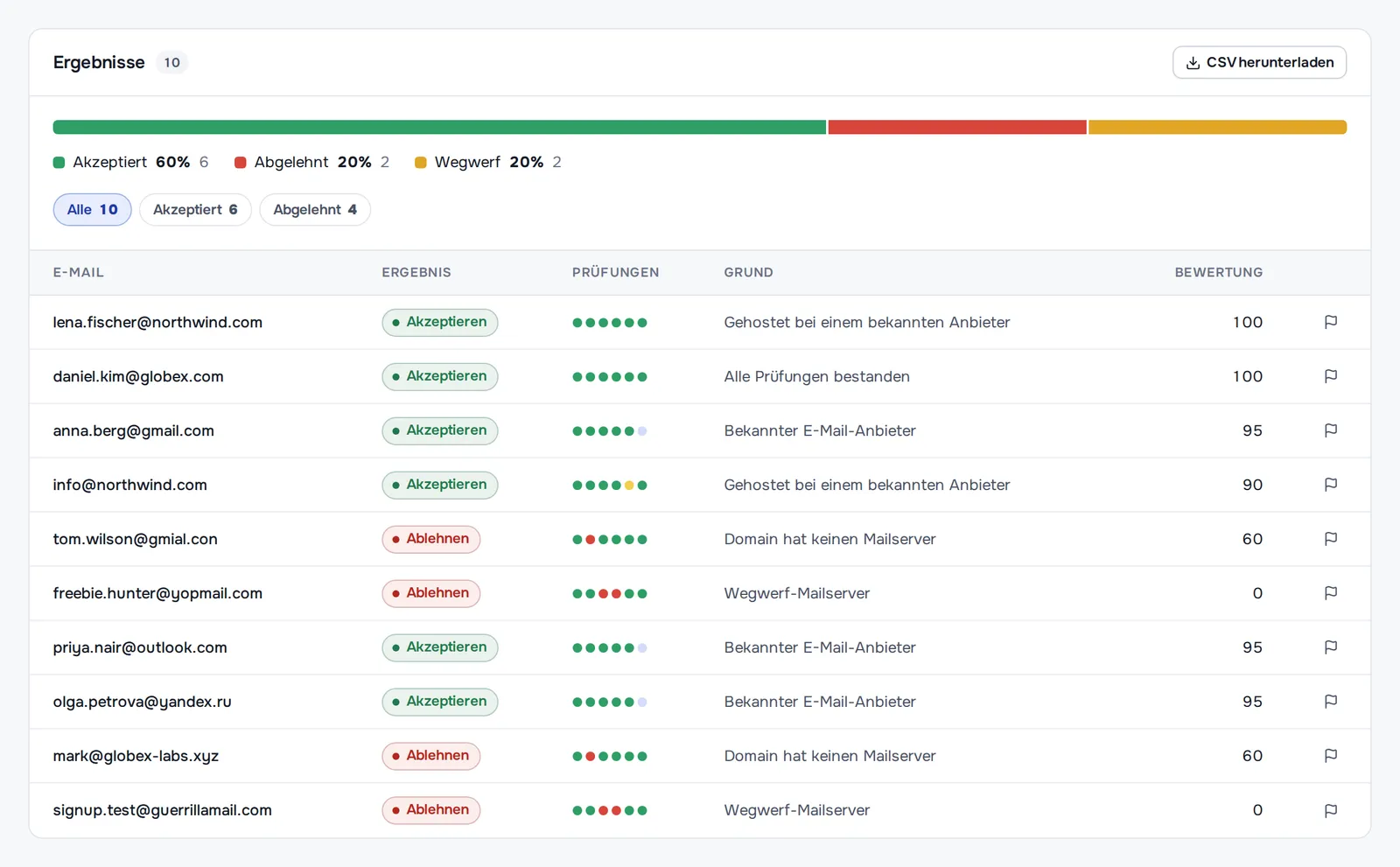Flag the daniel.kim@globex.com result
The image size is (1400, 867).
1330,376
